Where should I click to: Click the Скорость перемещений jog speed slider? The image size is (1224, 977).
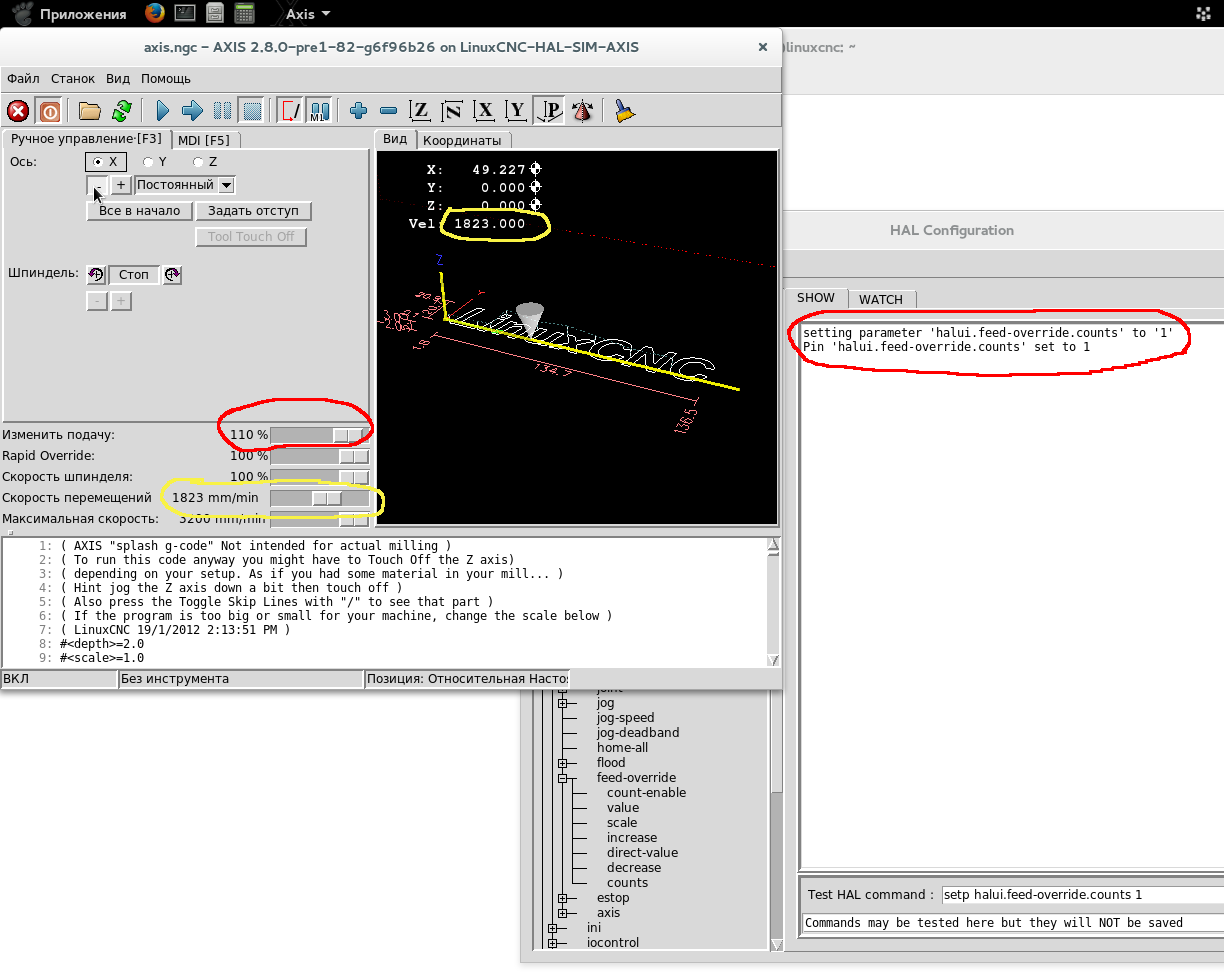point(319,498)
